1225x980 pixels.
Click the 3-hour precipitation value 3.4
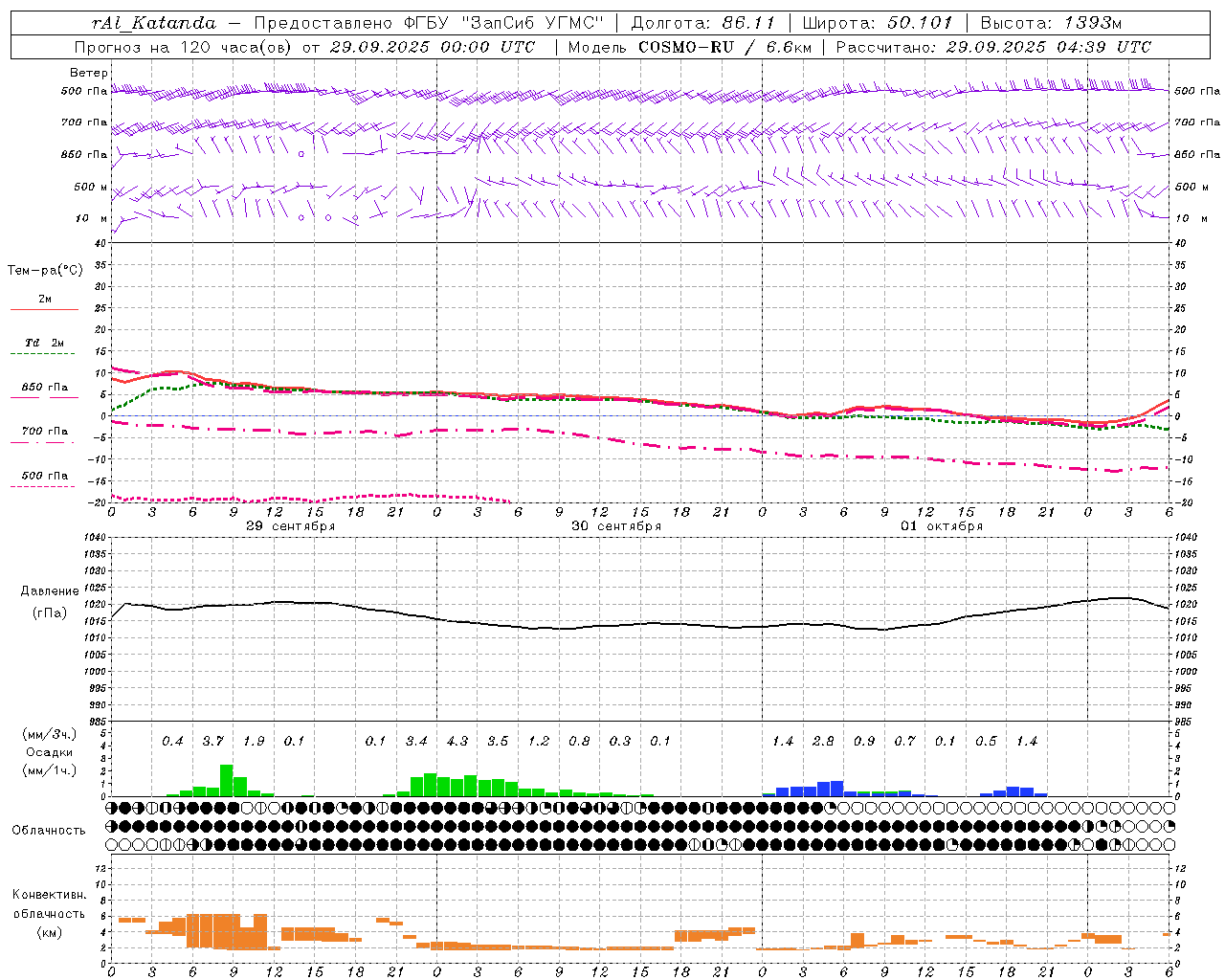coord(416,741)
